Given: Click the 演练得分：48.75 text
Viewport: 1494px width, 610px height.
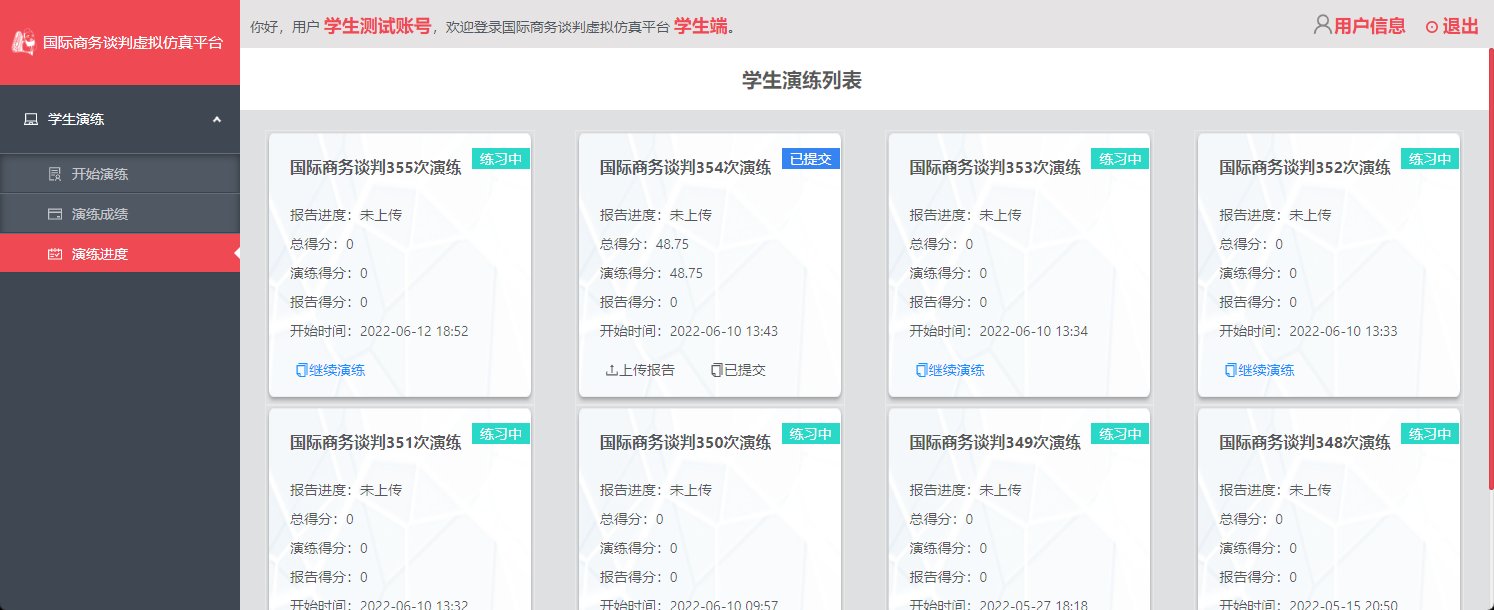Looking at the screenshot, I should [x=651, y=273].
